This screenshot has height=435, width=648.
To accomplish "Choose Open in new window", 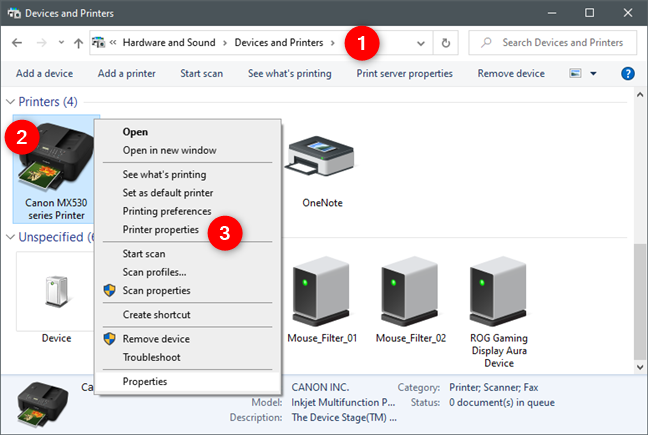I will (x=188, y=150).
